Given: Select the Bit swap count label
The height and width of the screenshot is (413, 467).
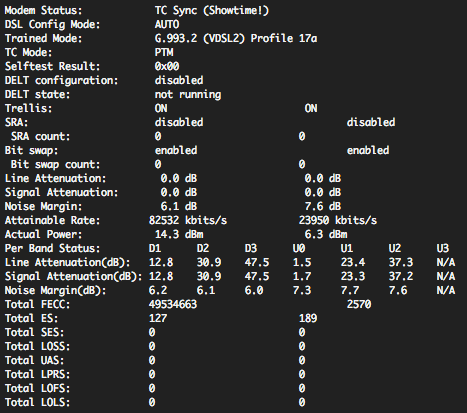Looking at the screenshot, I should coord(55,165).
